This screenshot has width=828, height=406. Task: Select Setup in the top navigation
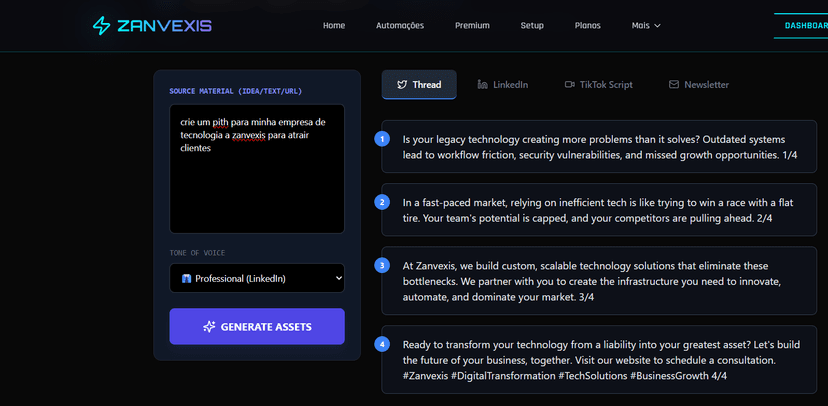(x=532, y=25)
